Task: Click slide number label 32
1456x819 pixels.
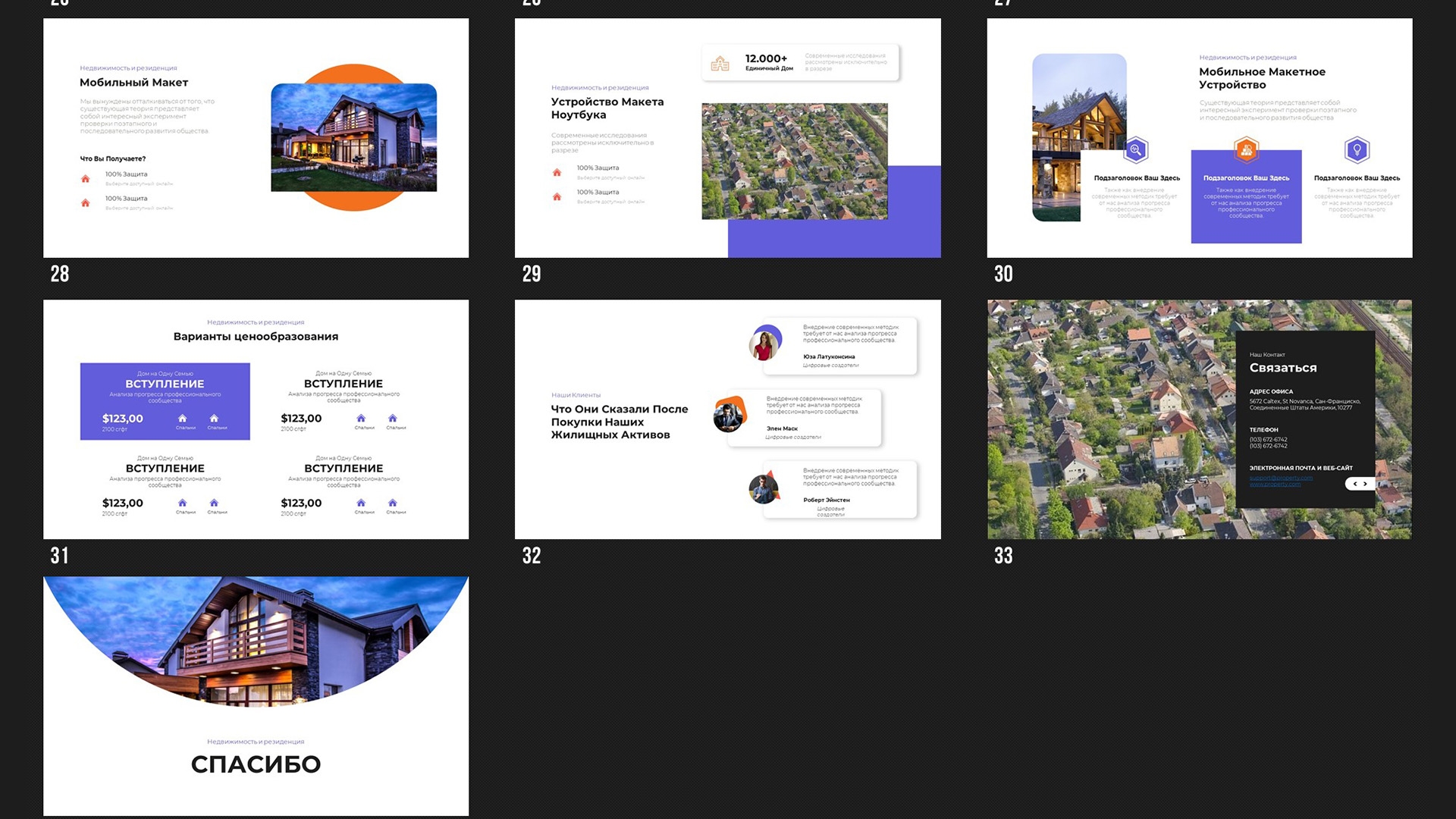Action: pos(532,556)
